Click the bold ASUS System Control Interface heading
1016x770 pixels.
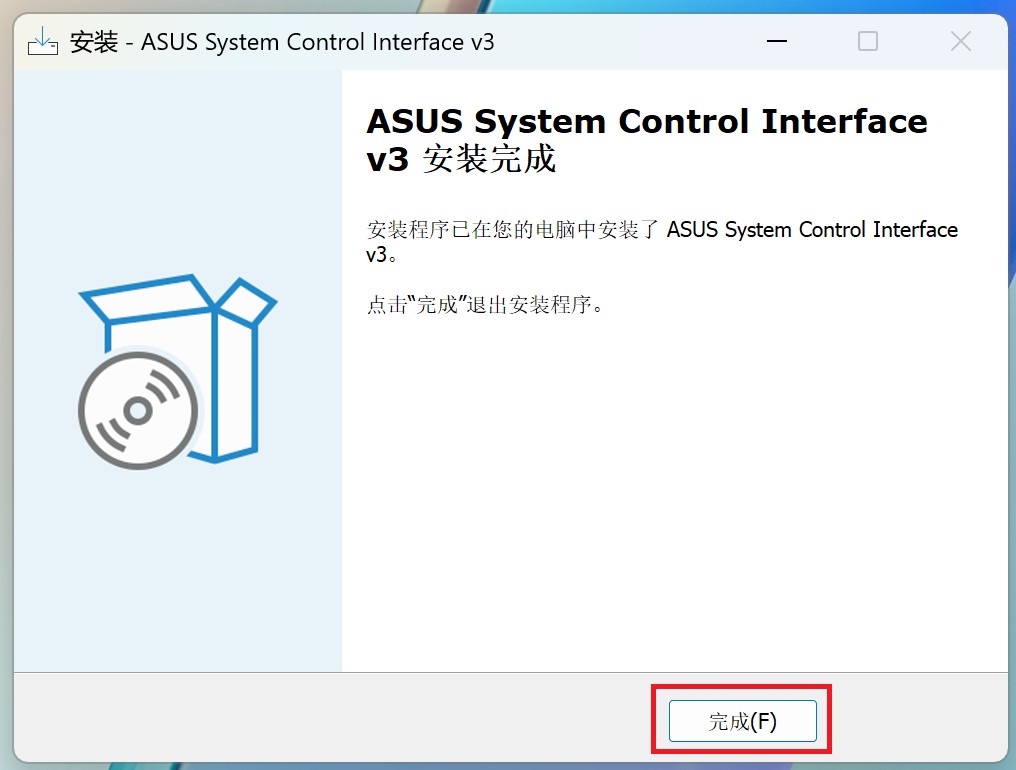coord(647,121)
